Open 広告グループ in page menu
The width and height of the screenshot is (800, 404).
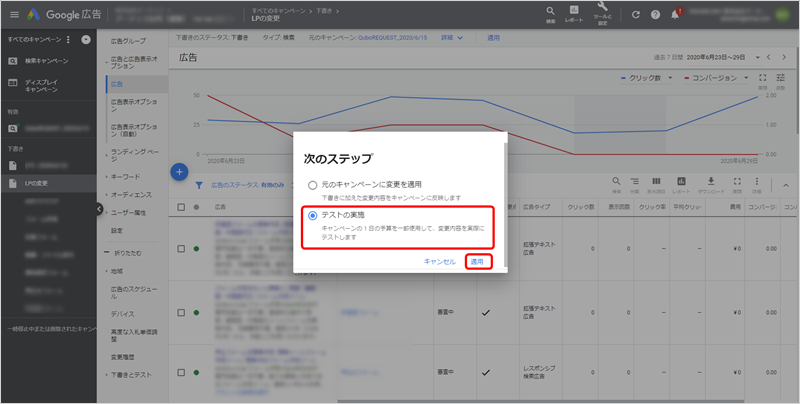pyautogui.click(x=128, y=41)
